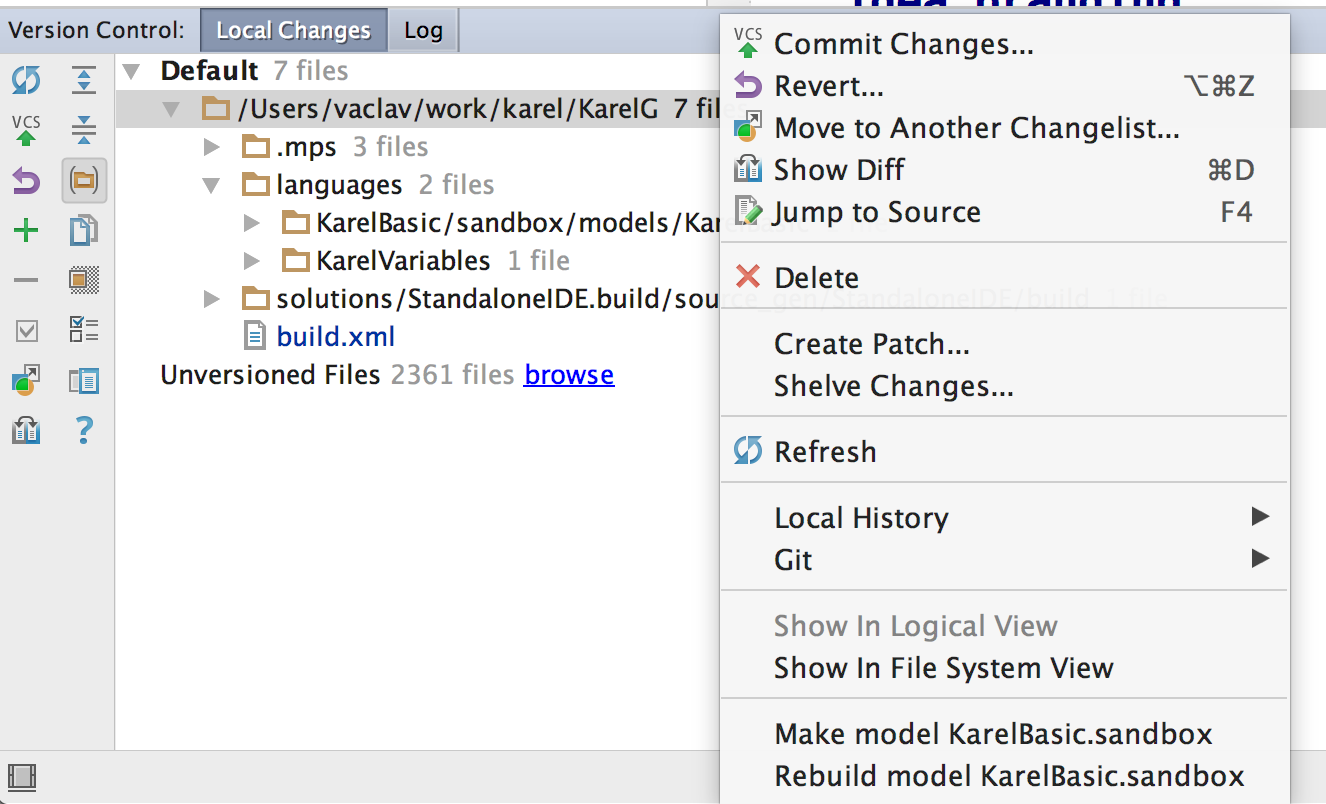Screen dimensions: 1326x804
Task: Click the expand all toolbar icon
Action: click(84, 80)
